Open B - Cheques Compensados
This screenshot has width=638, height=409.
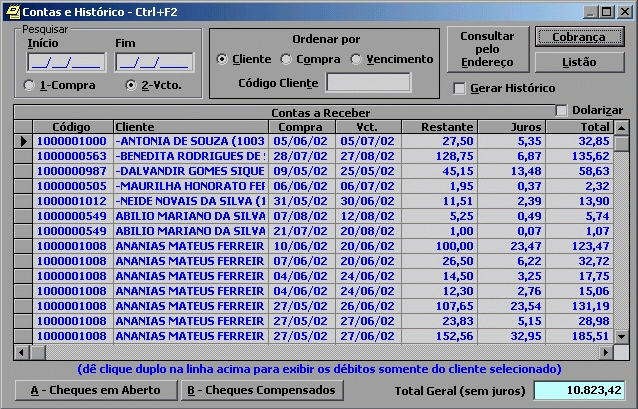pos(261,389)
